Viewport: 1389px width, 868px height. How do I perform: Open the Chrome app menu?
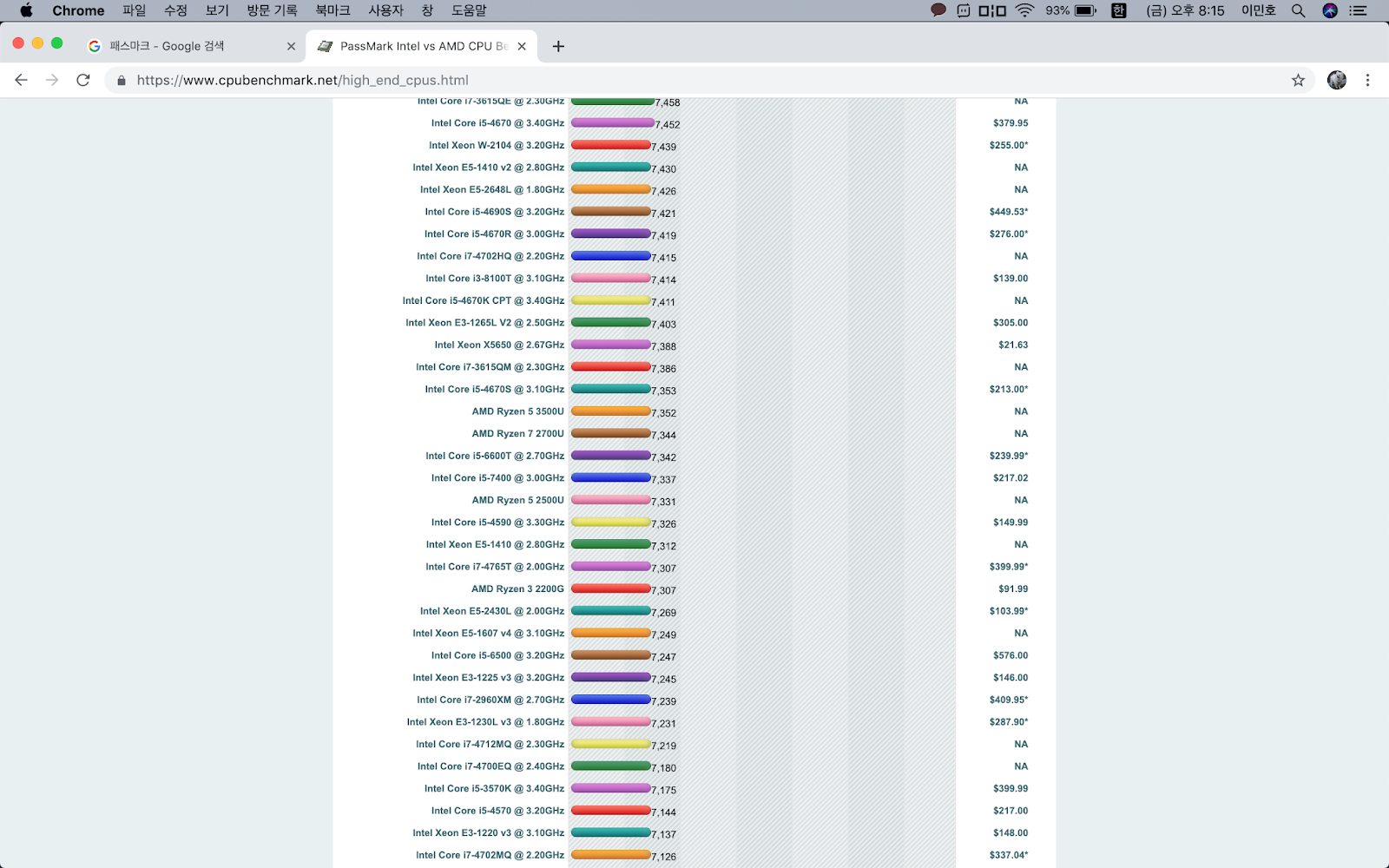coord(78,10)
